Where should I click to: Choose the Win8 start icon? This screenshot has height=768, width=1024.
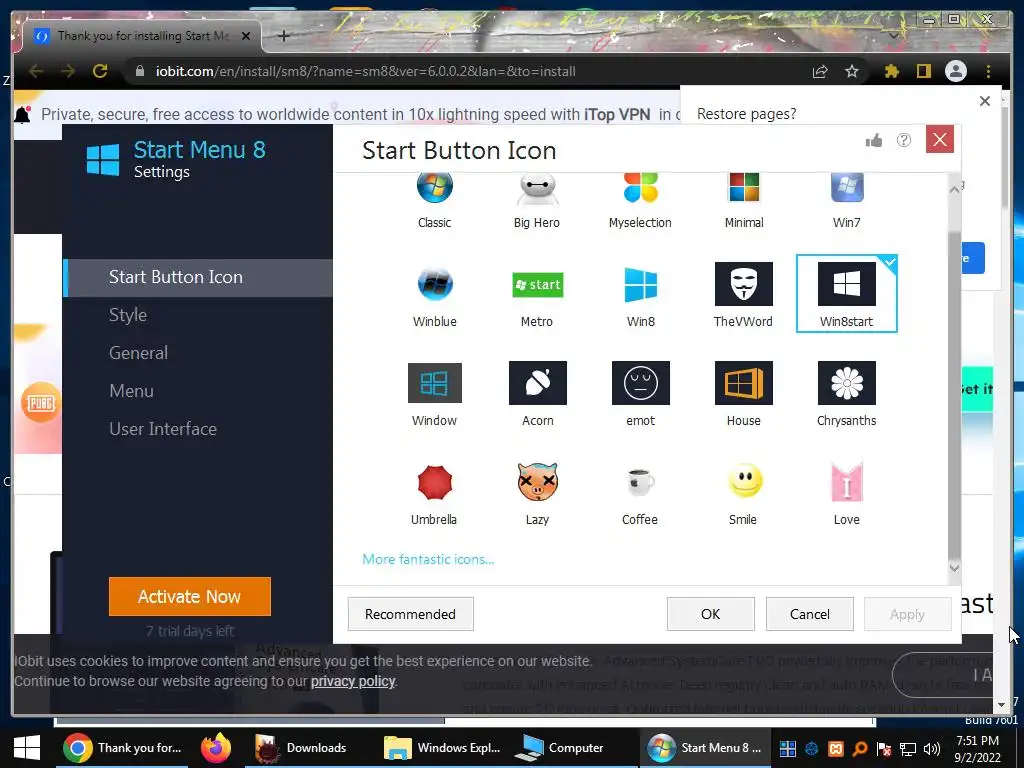pos(640,295)
